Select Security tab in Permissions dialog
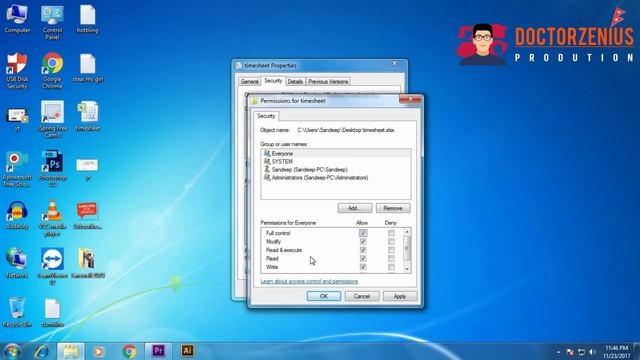The image size is (640, 360). (x=266, y=116)
